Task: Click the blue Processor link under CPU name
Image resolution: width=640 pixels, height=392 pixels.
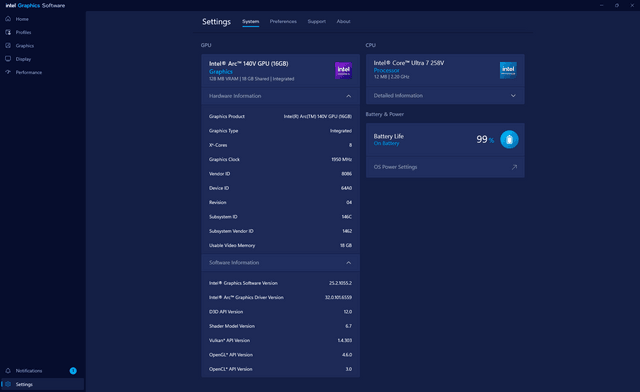Action: pyautogui.click(x=387, y=70)
